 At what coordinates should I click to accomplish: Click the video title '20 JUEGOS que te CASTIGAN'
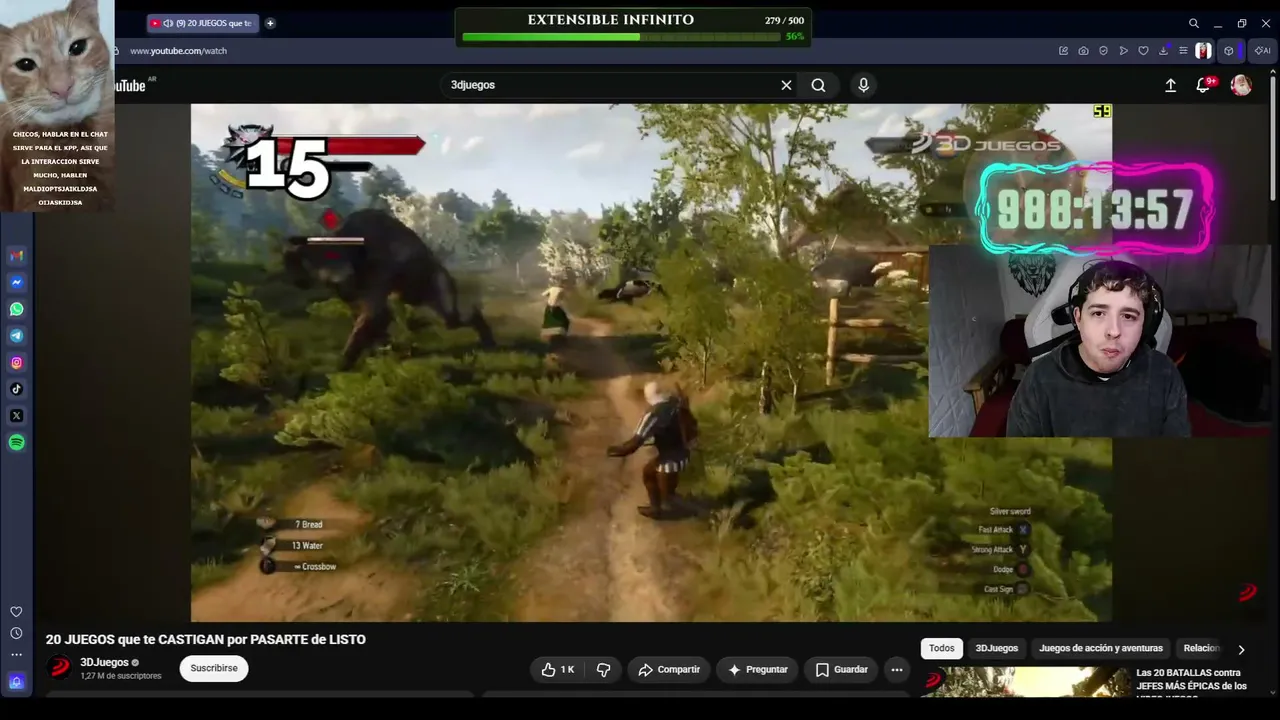(206, 640)
